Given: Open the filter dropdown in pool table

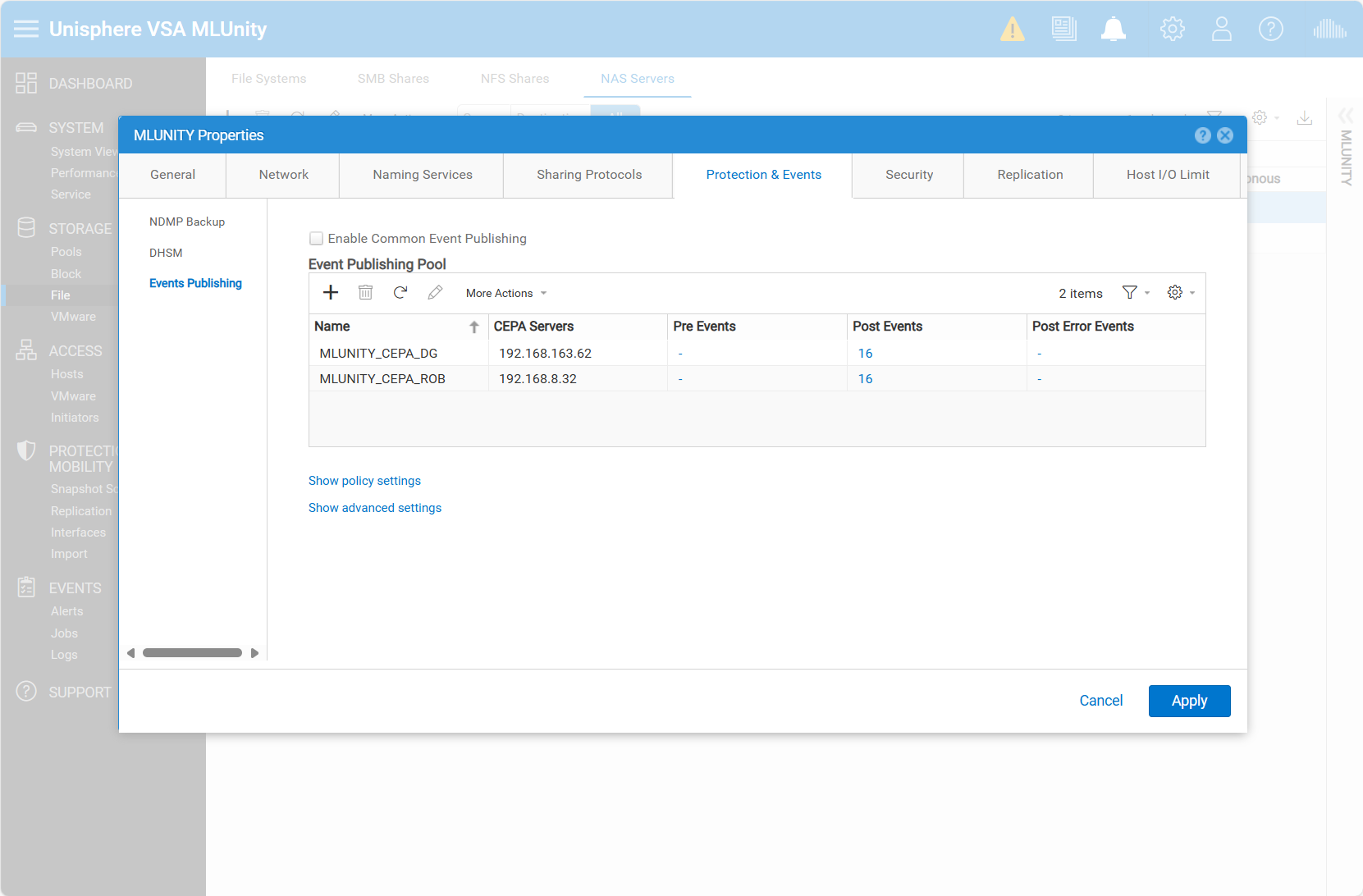Looking at the screenshot, I should tap(1135, 293).
